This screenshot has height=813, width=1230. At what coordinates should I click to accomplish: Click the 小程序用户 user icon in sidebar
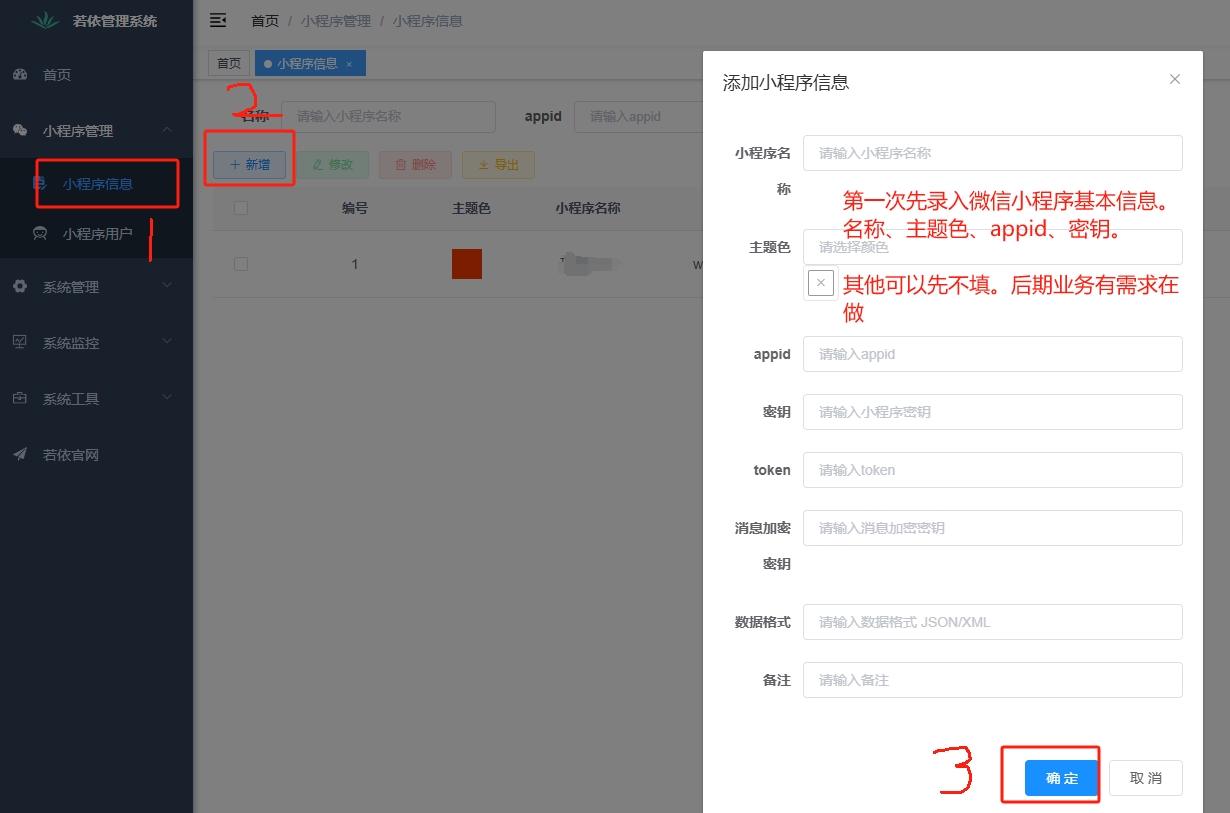pyautogui.click(x=40, y=234)
